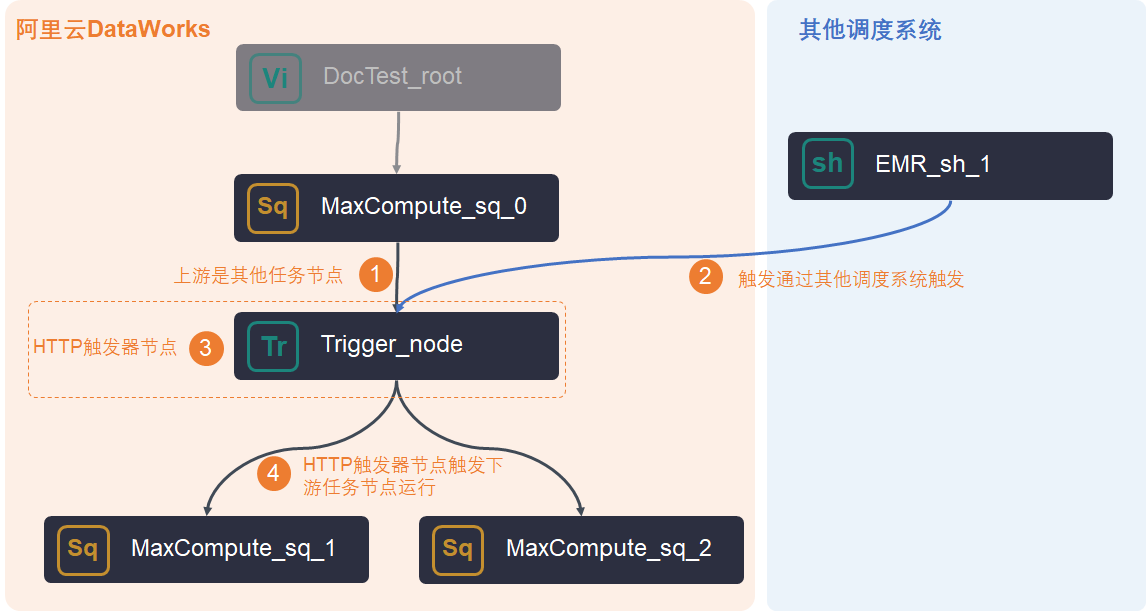Click the 上游是其他任务节点 label
The image size is (1146, 611).
(258, 276)
